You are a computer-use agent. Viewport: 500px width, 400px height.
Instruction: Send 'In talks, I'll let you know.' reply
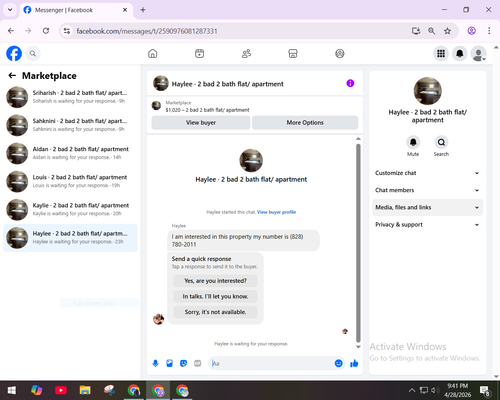(x=215, y=296)
